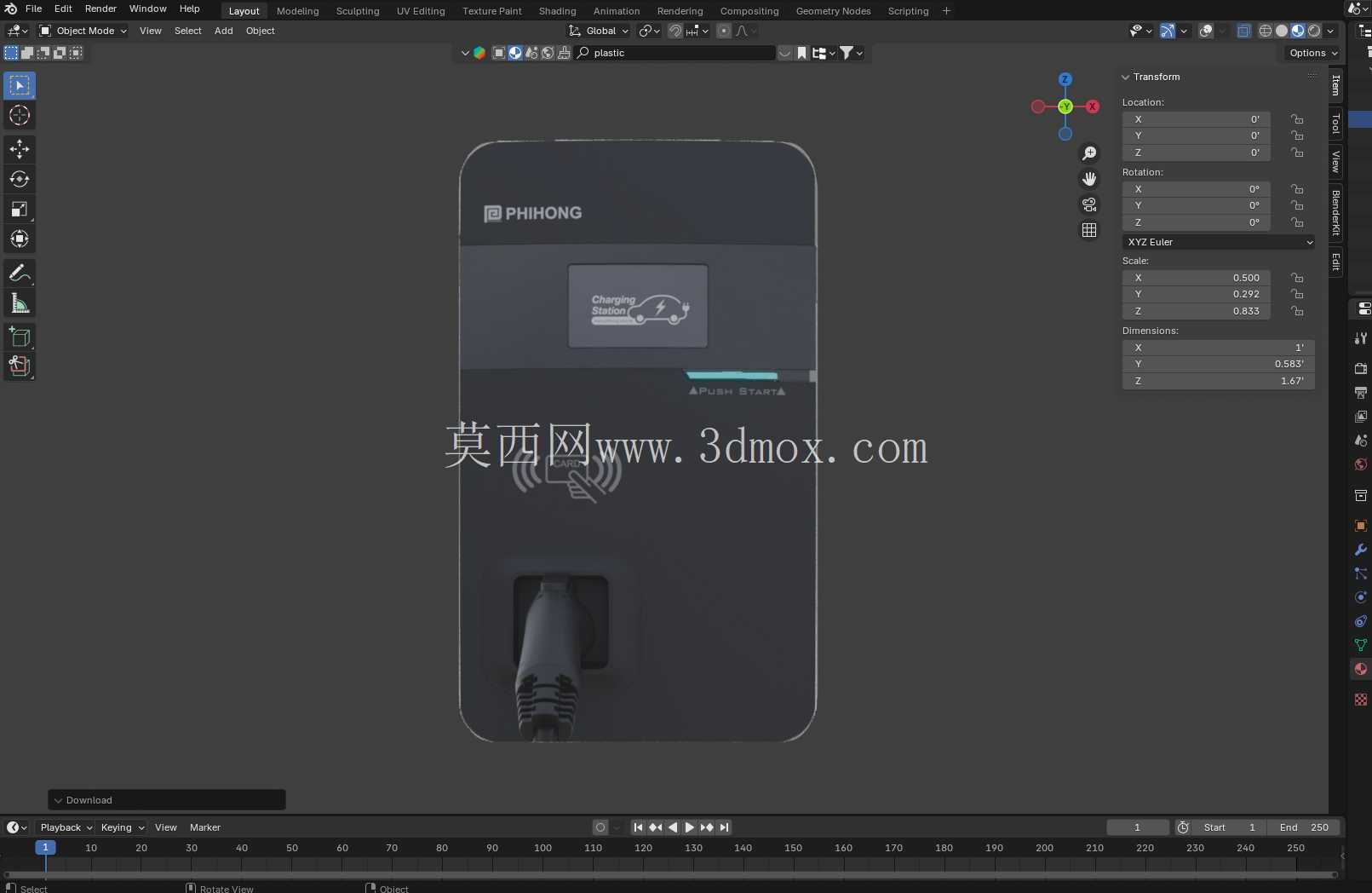Open the viewport shading options arrow
This screenshot has width=1372, height=893.
[x=1331, y=31]
